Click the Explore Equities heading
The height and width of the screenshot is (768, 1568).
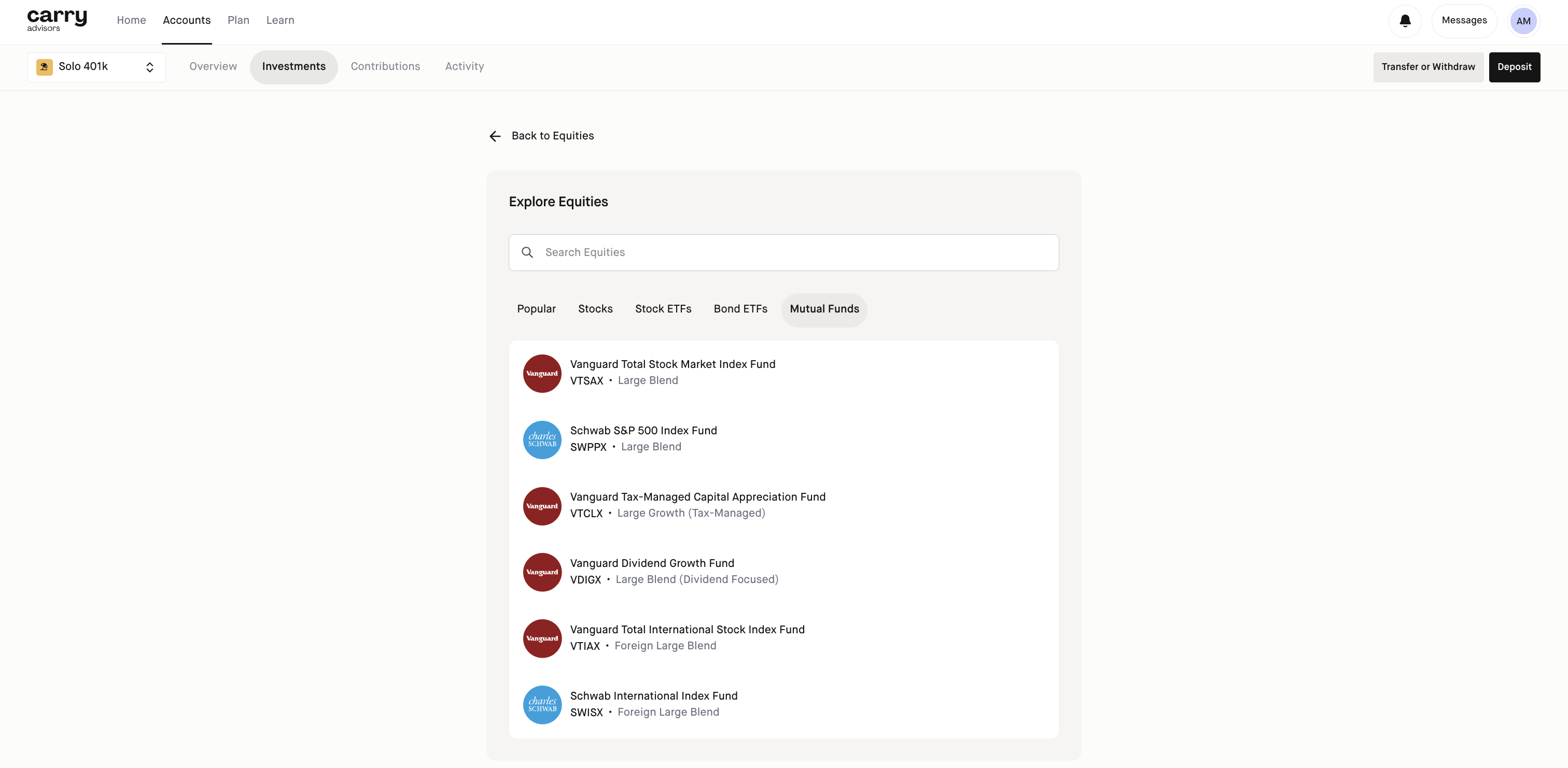pos(558,202)
